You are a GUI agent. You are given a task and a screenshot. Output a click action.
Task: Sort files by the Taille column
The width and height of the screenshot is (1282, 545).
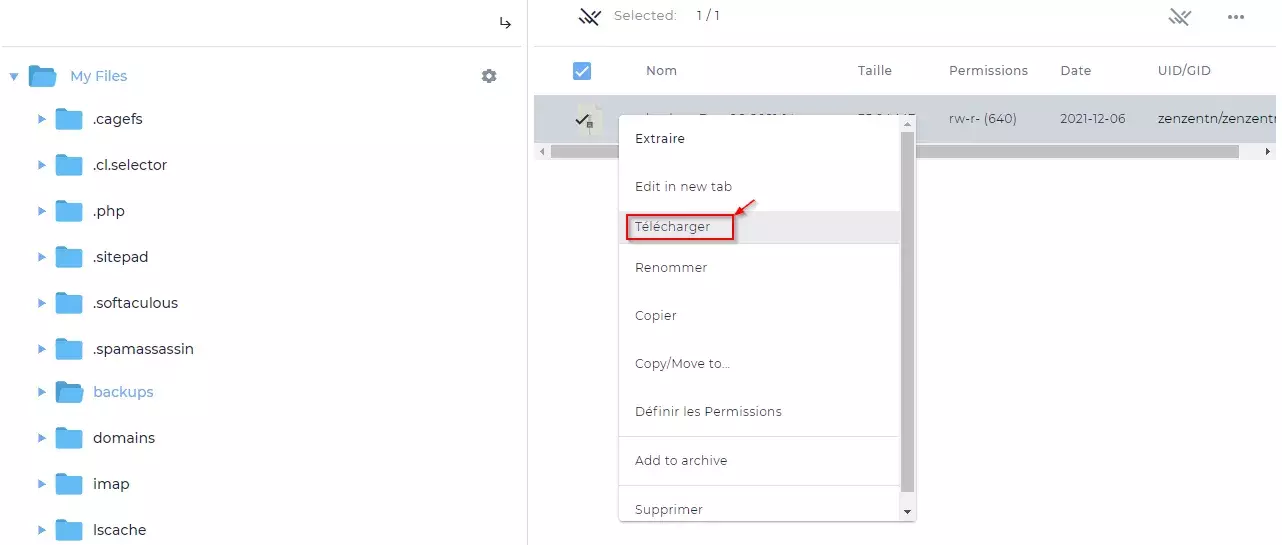tap(874, 71)
